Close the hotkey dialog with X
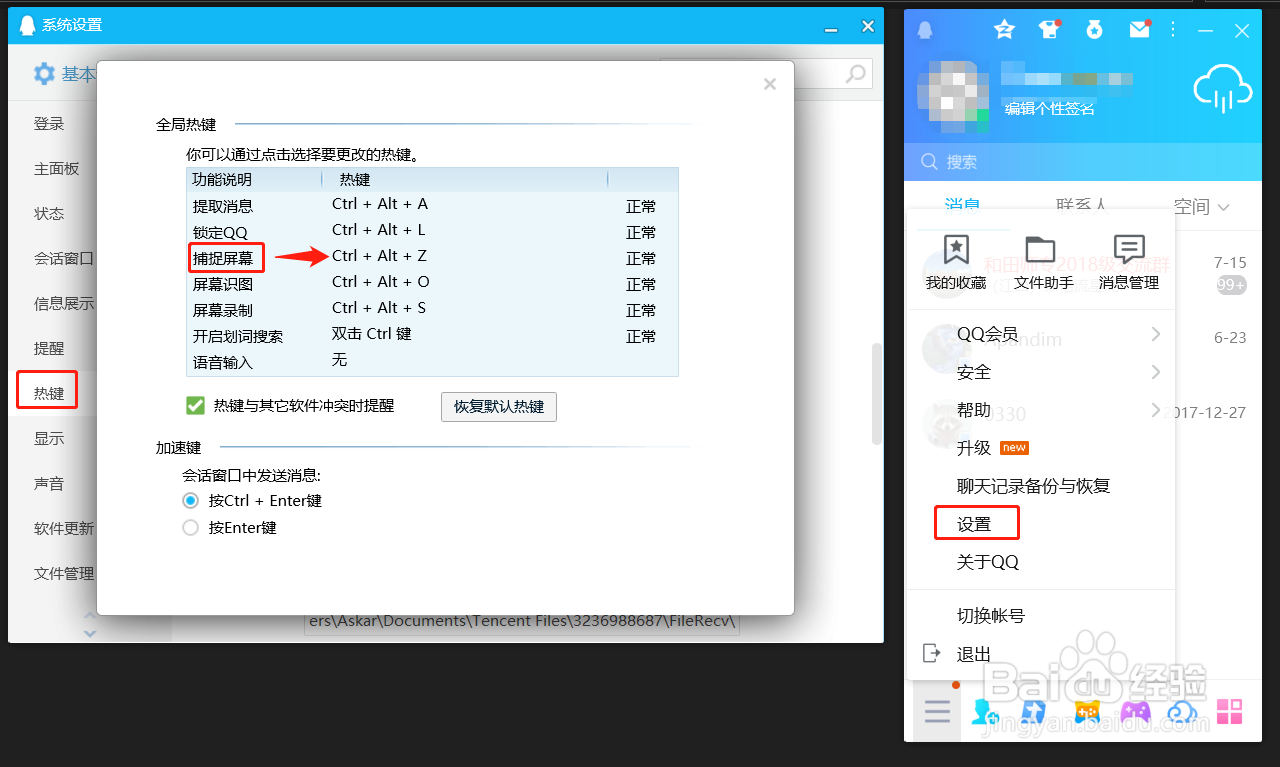Image resolution: width=1280 pixels, height=767 pixels. point(770,85)
